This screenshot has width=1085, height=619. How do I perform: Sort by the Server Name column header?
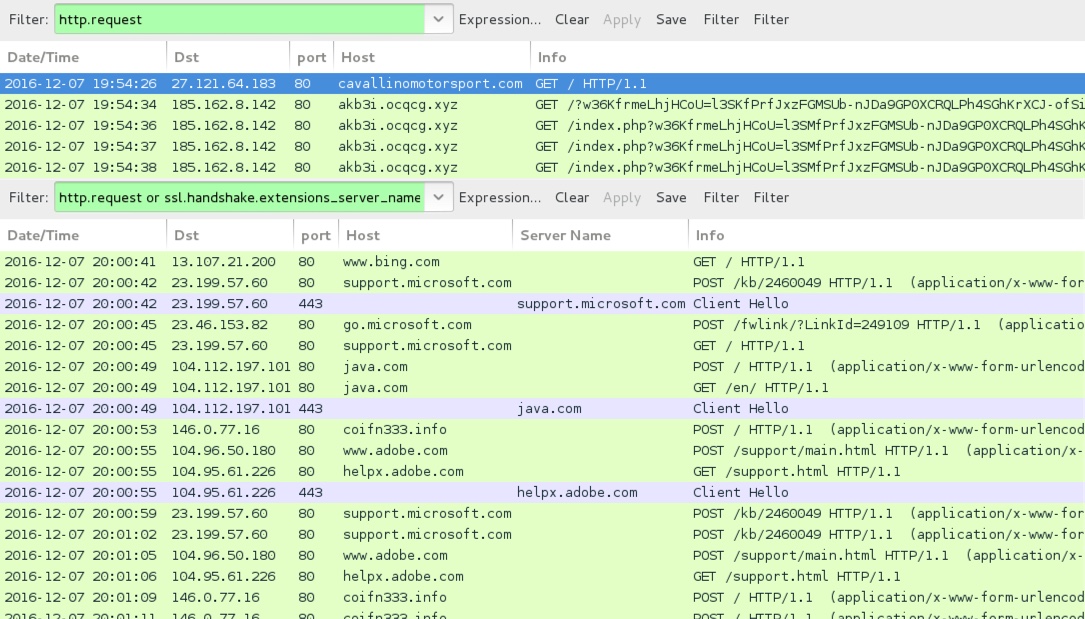pos(600,235)
